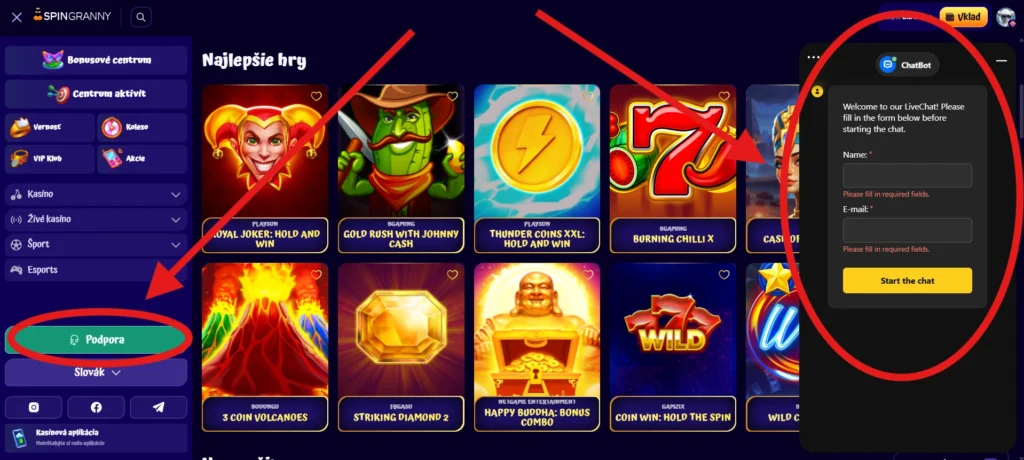
Task: Open the VIP Klub icon tile
Action: tap(50, 158)
